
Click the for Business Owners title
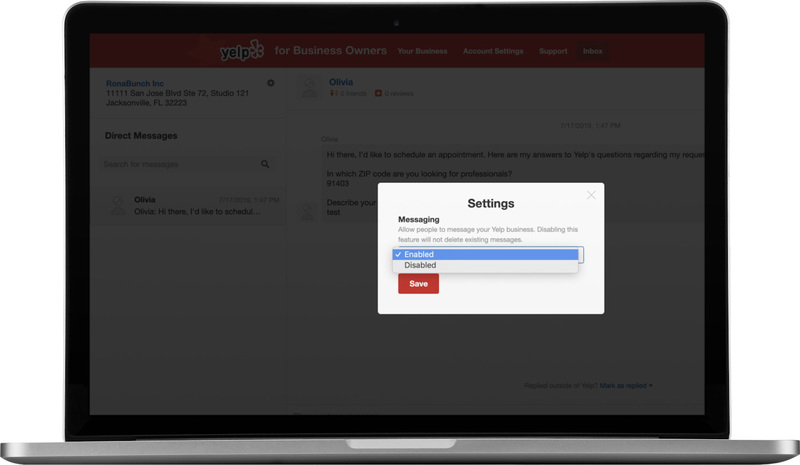tap(331, 51)
